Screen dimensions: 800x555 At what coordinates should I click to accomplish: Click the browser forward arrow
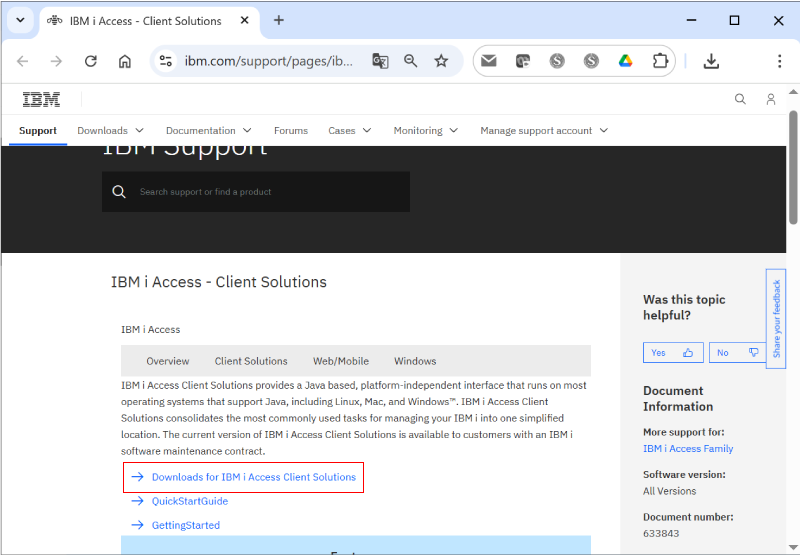[x=56, y=61]
